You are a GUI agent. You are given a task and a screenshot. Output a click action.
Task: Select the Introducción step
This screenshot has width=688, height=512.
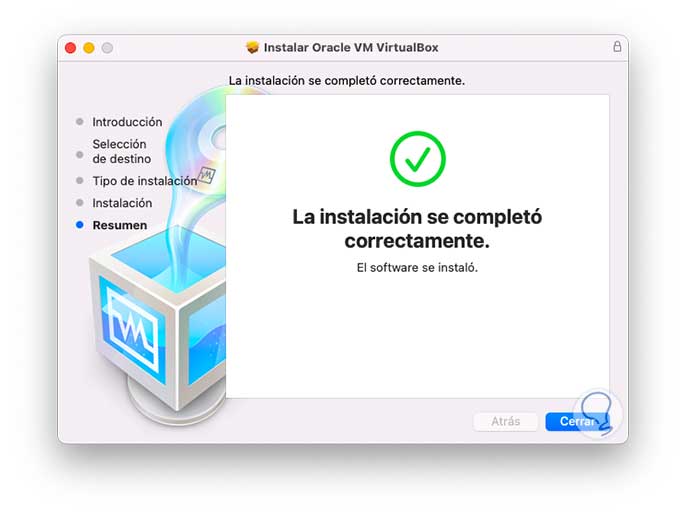[127, 122]
